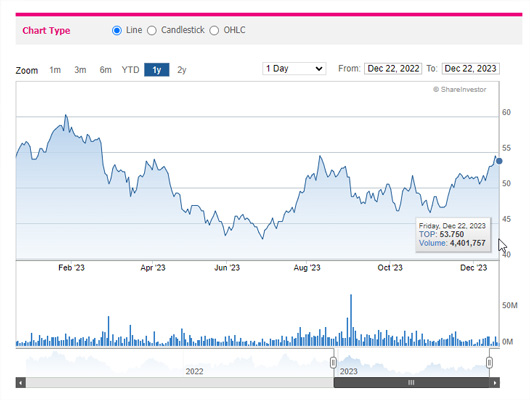This screenshot has height=400, width=530.
Task: Open the 1 Day interval dropdown
Action: point(294,69)
